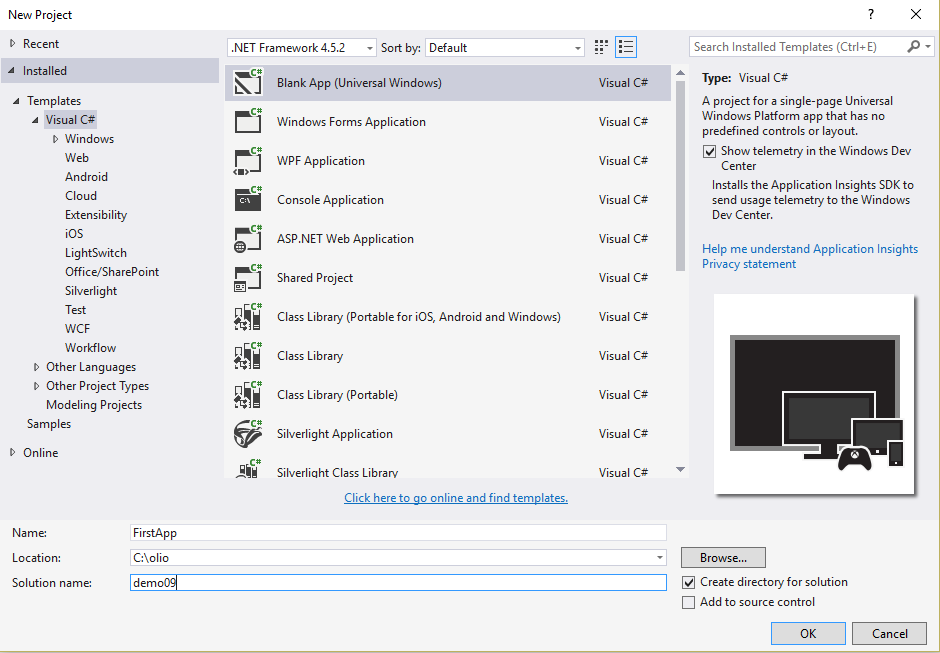This screenshot has height=653, width=940.
Task: Click the Silverlight Application template icon
Action: pos(247,434)
